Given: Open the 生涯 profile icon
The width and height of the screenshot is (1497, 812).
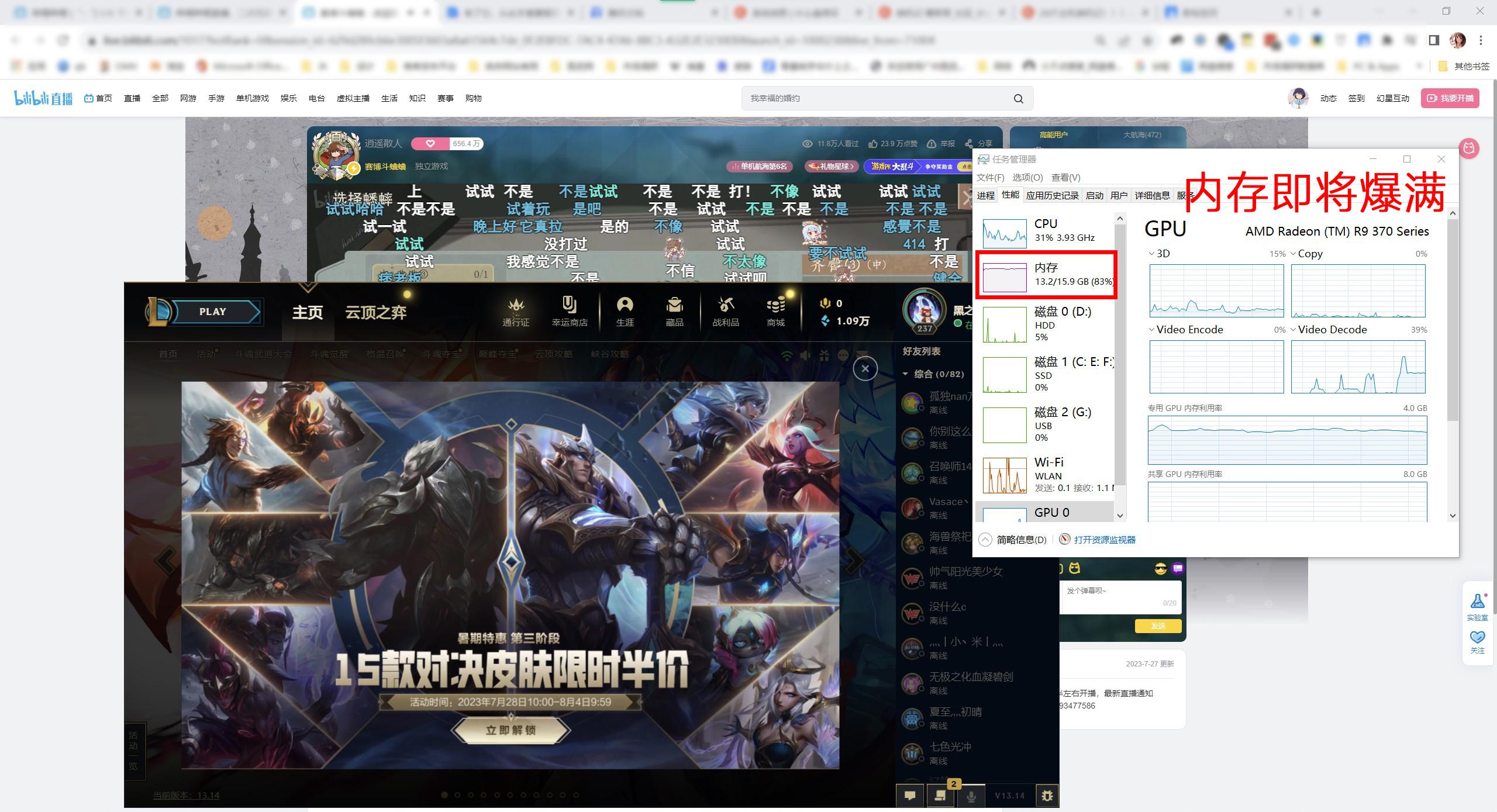Looking at the screenshot, I should pos(625,311).
